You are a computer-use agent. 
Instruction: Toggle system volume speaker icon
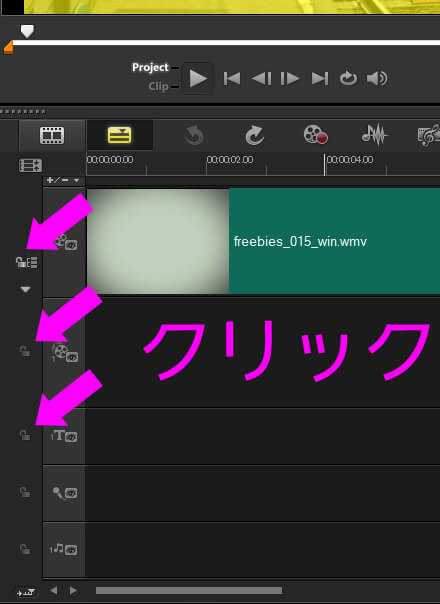point(377,79)
